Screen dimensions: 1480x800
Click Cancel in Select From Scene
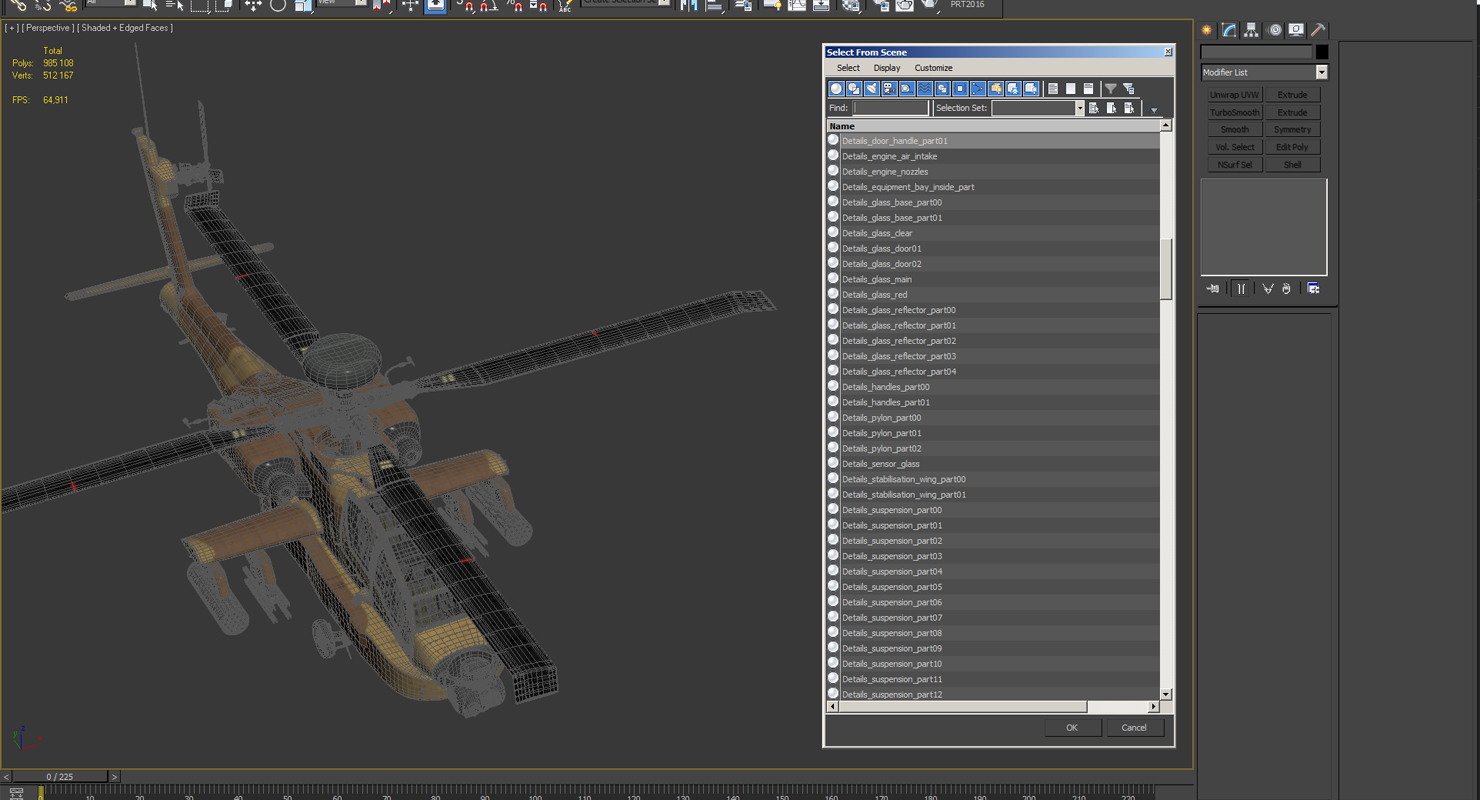coord(1134,728)
